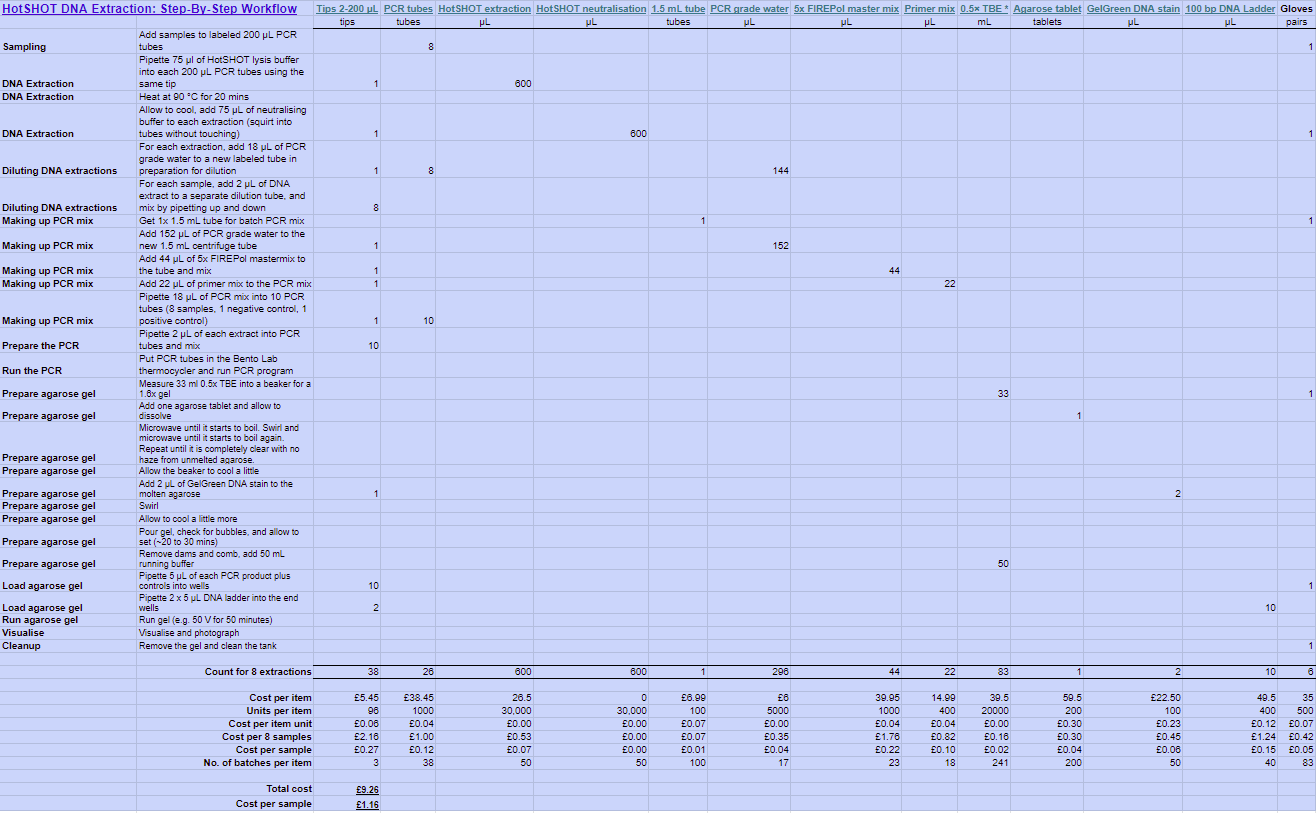Select the 'Run the PCR' stage cell
1316x813 pixels.
(x=68, y=365)
